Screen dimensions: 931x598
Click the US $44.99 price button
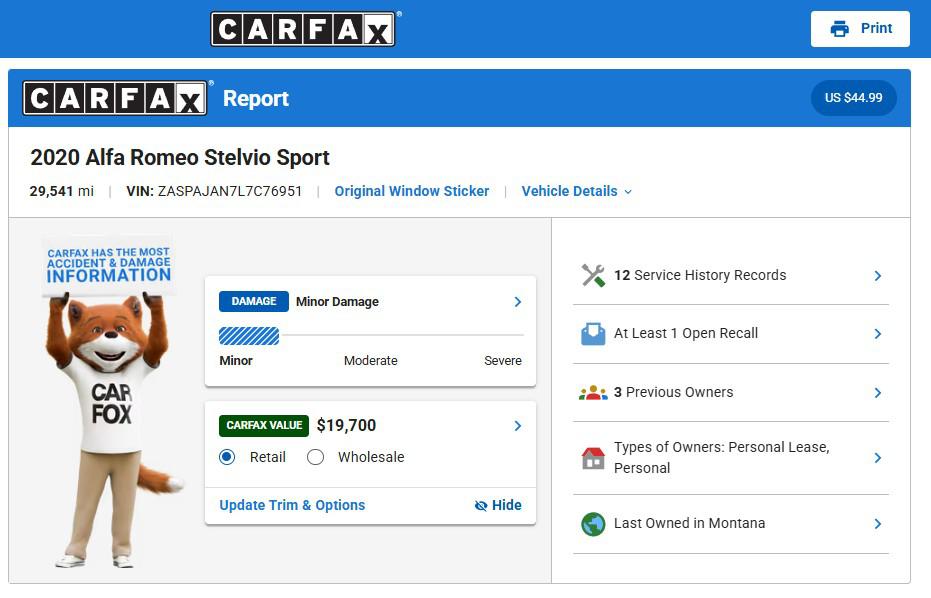point(853,98)
